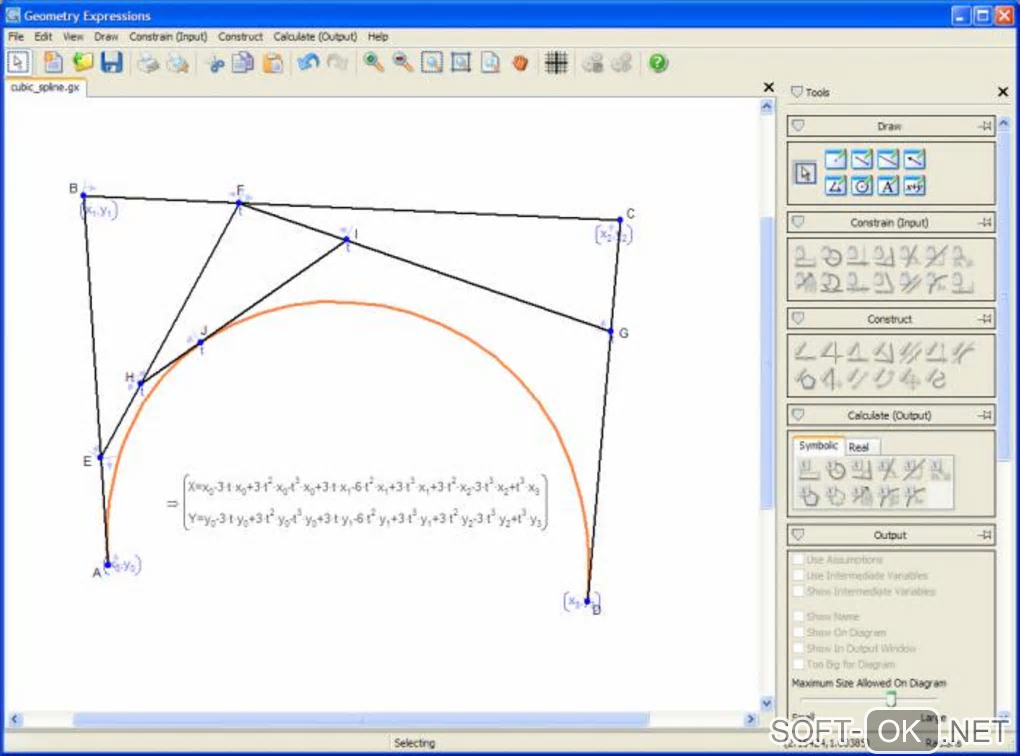Select the cubic_spline.gx document tab
Viewport: 1020px width, 756px height.
click(x=45, y=87)
